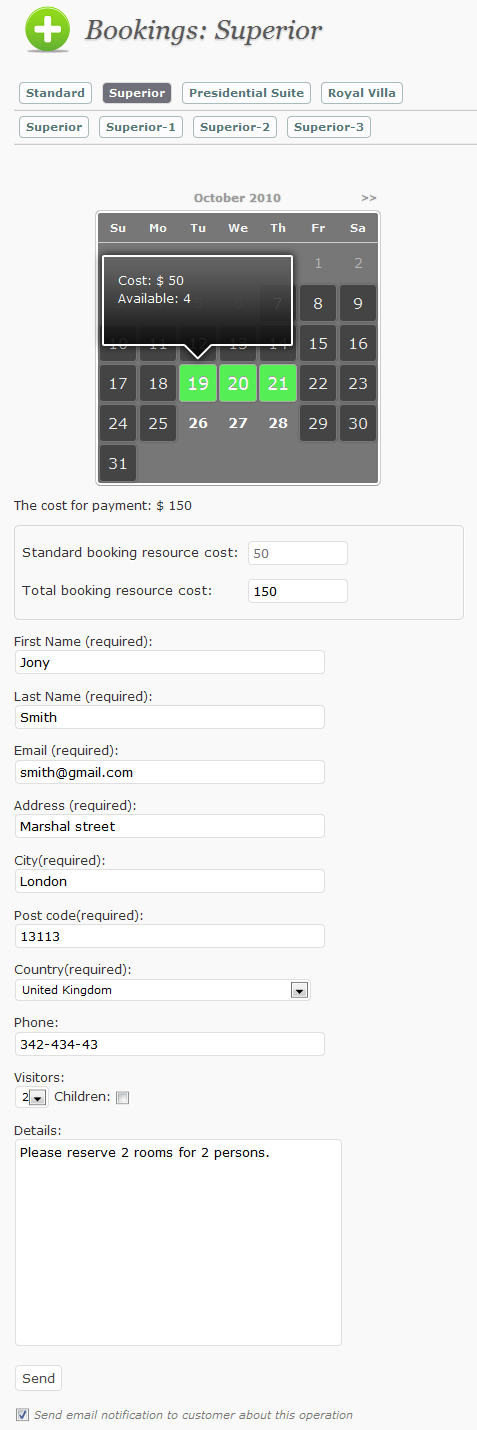Tick the Children checkbox

pos(122,1098)
